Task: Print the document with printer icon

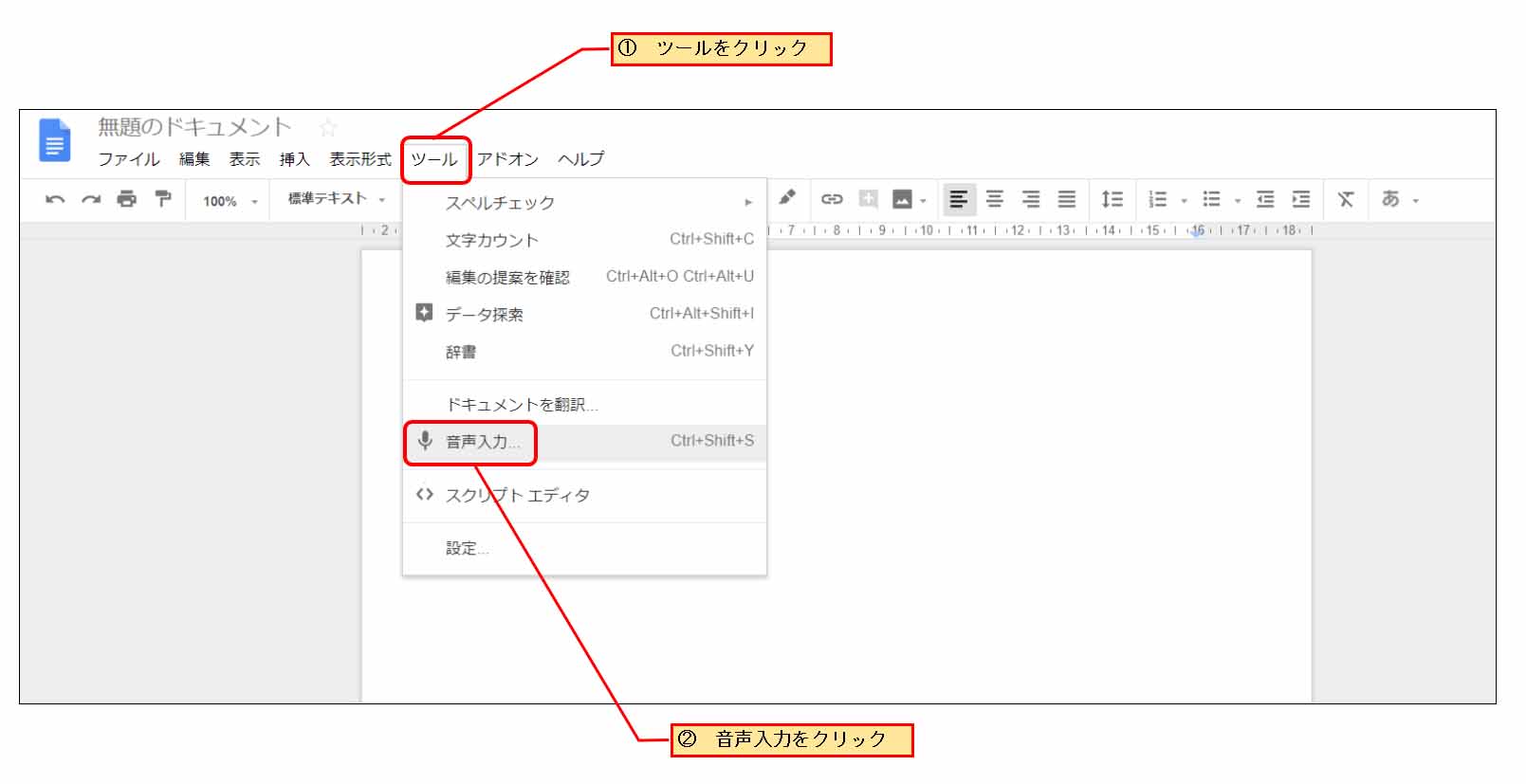Action: click(x=127, y=200)
